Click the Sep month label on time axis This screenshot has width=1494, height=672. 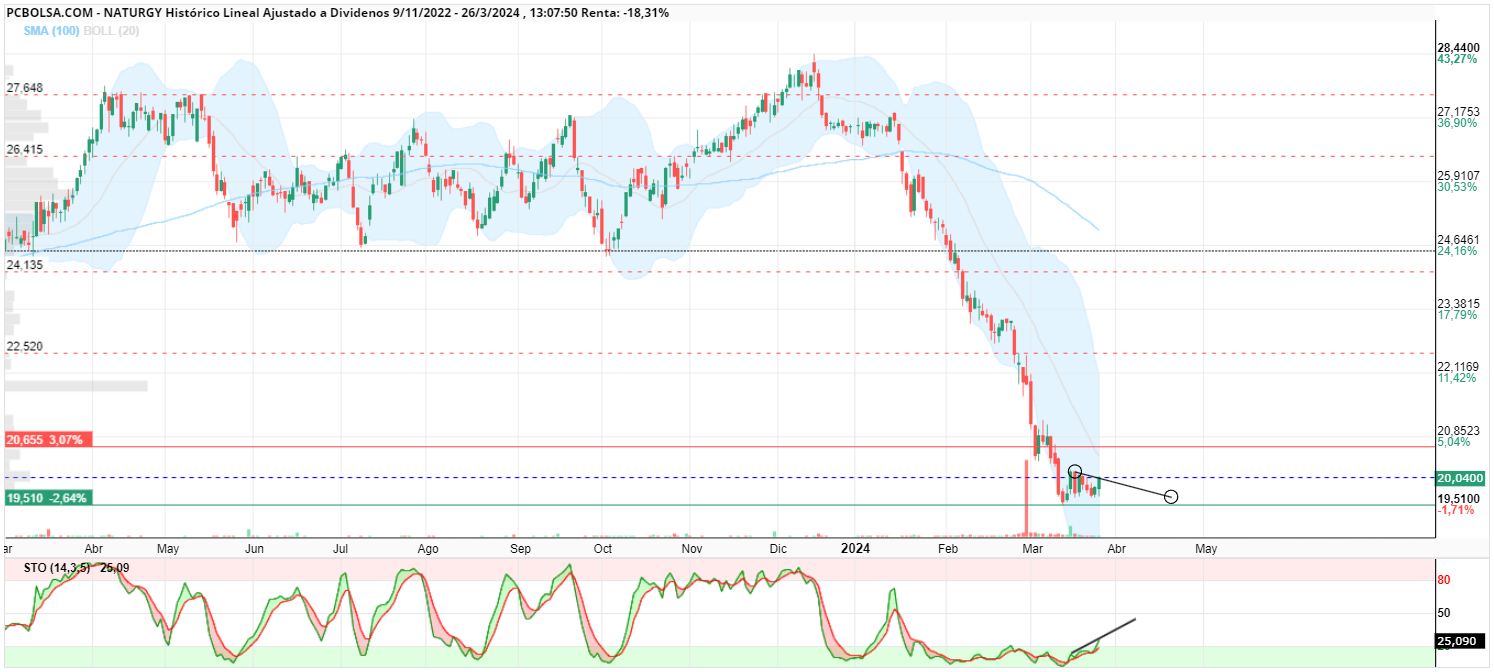click(520, 549)
